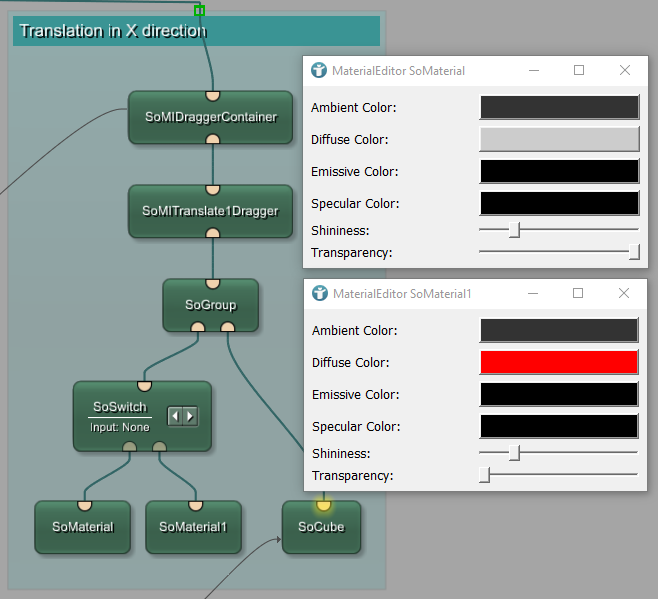Click the SoMaterial Emissive Color swatch
The image size is (658, 599).
point(559,171)
